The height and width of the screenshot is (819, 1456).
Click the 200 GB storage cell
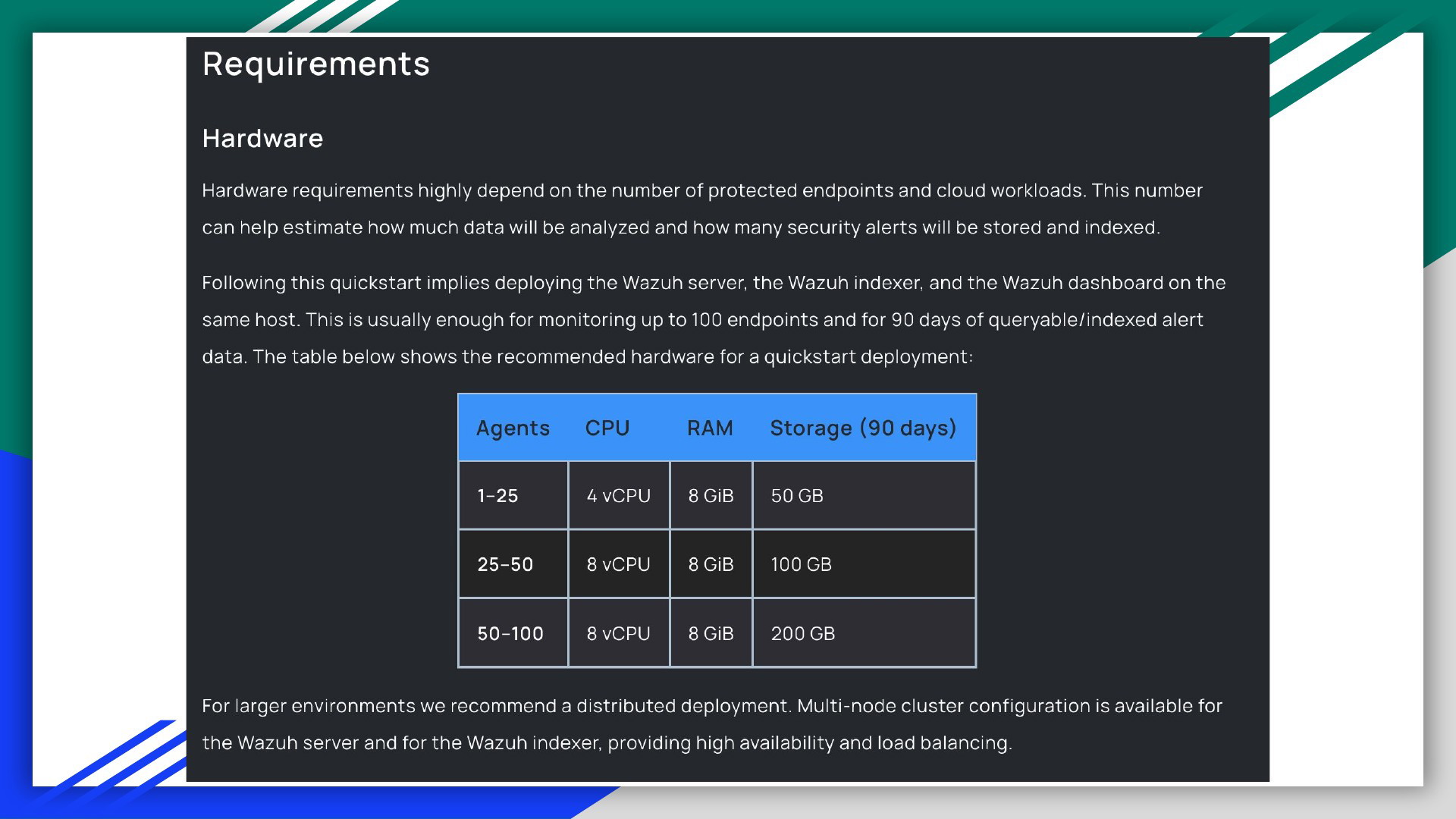[x=802, y=633]
